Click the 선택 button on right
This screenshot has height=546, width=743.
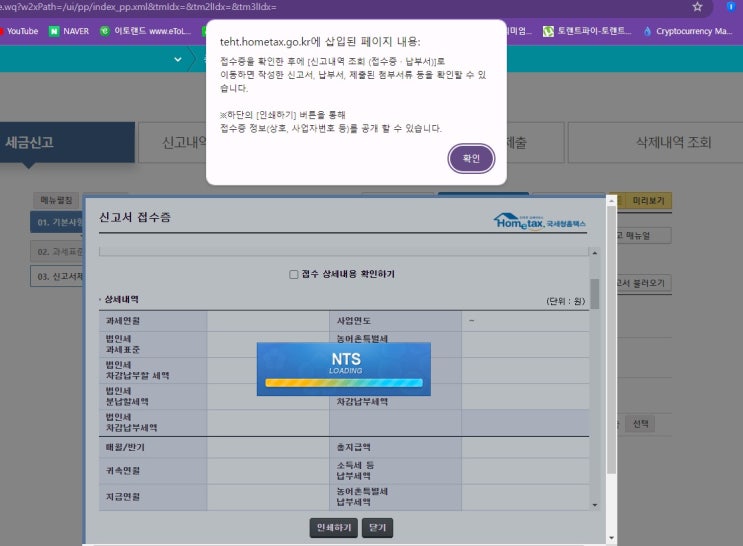coord(641,424)
